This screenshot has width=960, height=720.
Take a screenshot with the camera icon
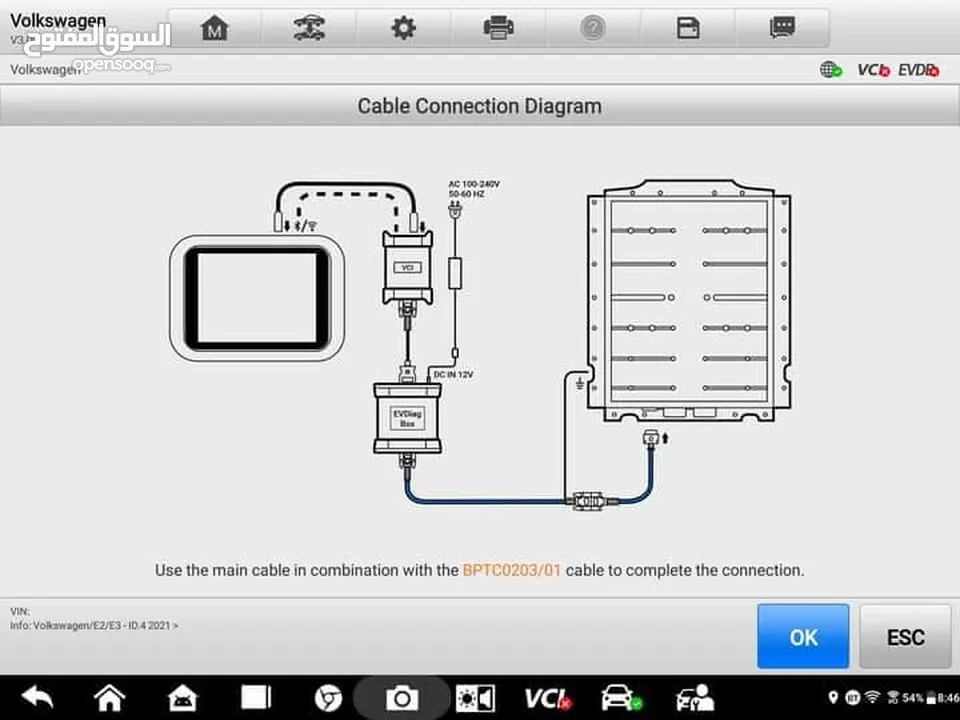[x=402, y=698]
